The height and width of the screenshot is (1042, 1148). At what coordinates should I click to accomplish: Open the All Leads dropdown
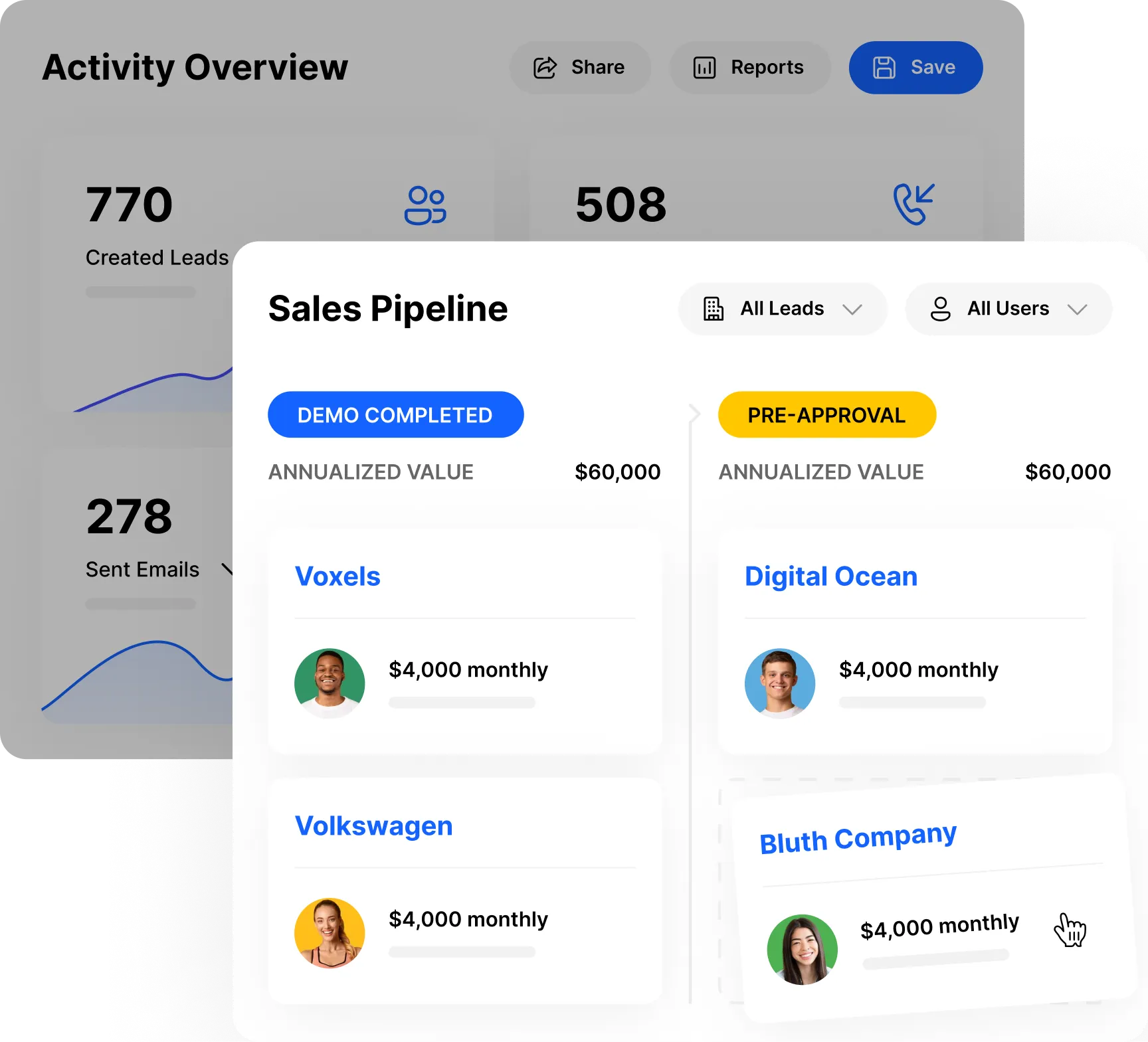[783, 309]
